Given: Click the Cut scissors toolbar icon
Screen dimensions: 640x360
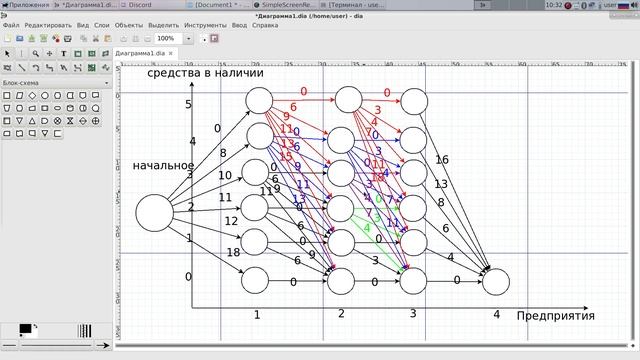Looking at the screenshot, I should tap(96, 38).
